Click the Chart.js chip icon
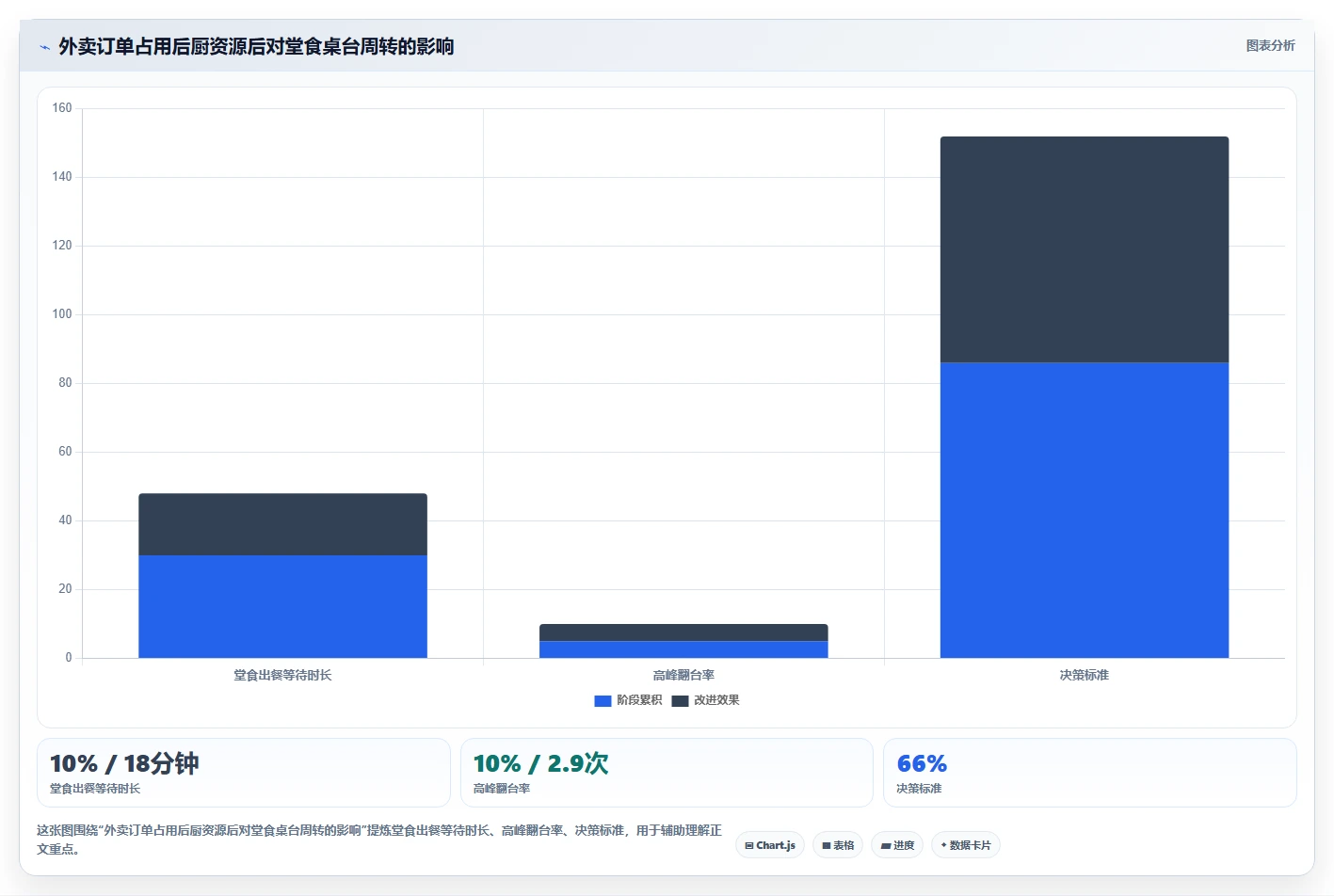 749,845
